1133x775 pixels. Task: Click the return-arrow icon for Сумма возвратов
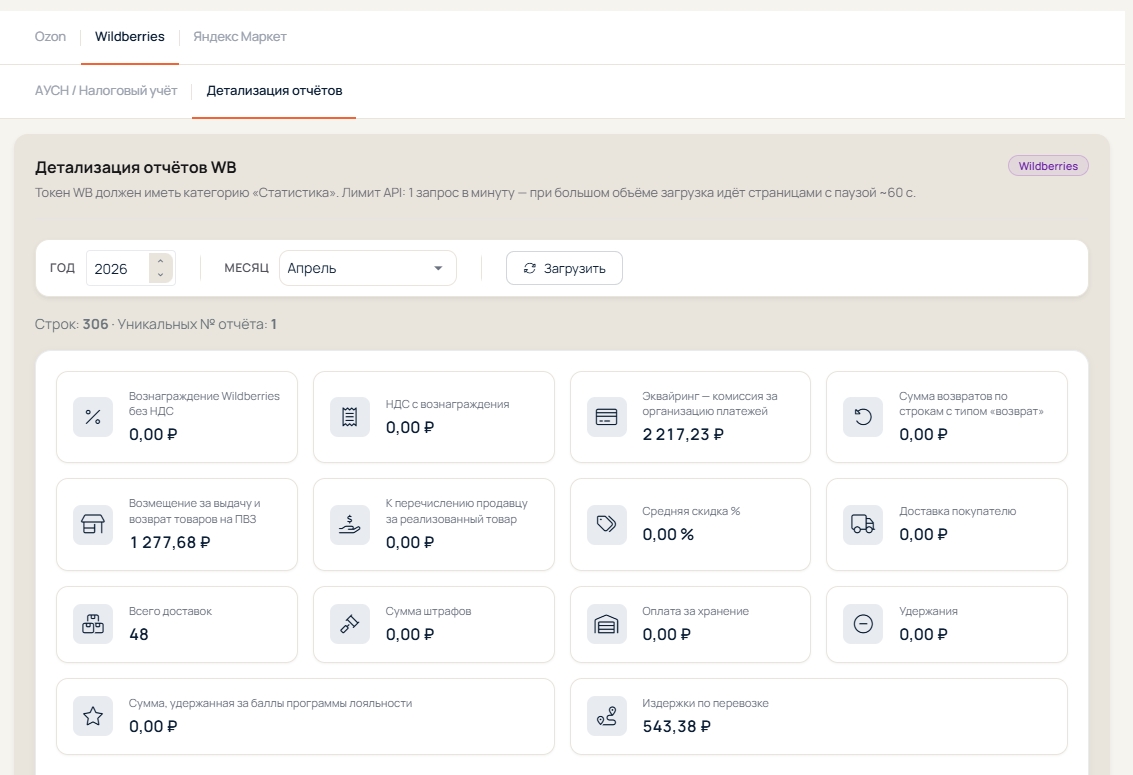(x=863, y=417)
